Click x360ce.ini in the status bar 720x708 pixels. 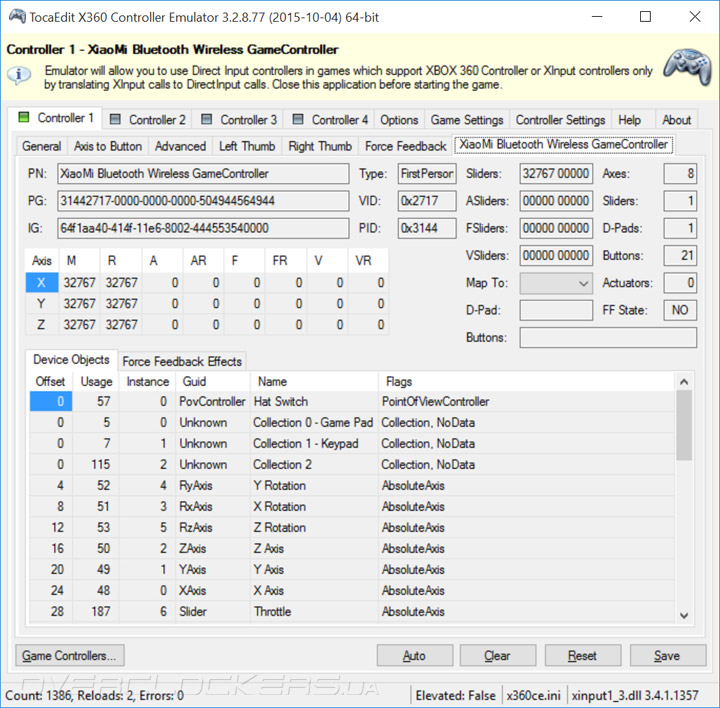click(x=534, y=696)
